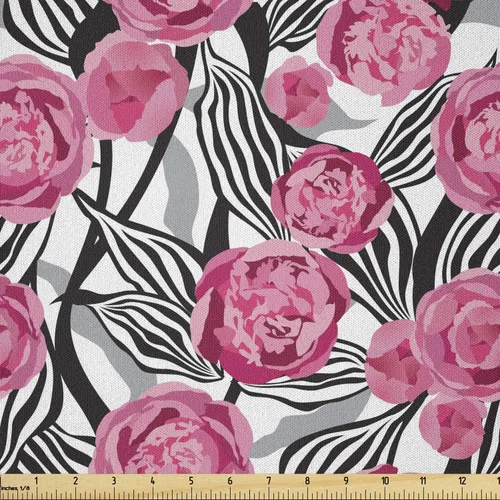Click the small pink bud near the top center

[299, 92]
